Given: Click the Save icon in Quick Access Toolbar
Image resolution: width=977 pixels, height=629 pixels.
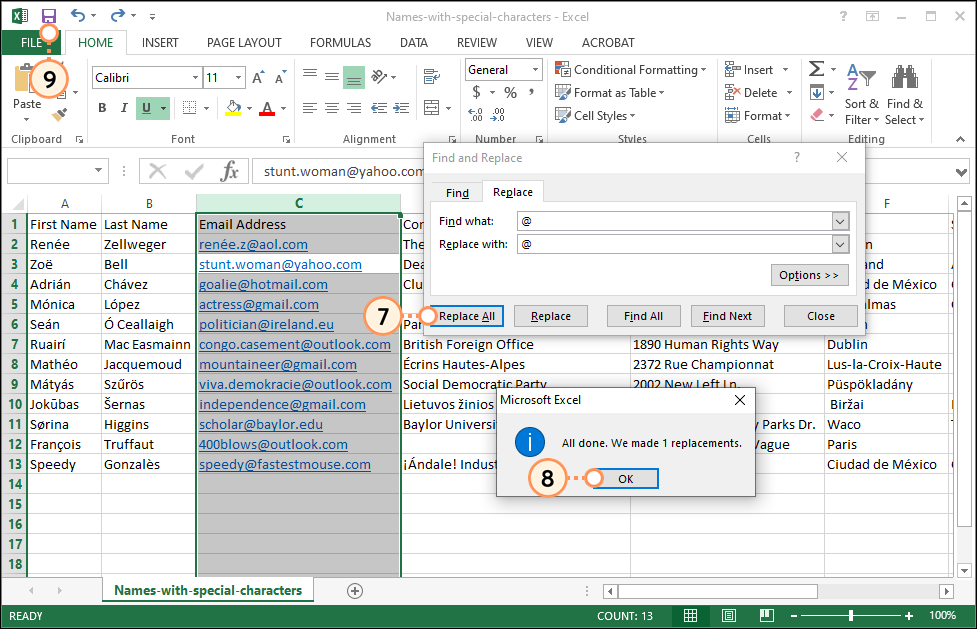Looking at the screenshot, I should point(48,16).
